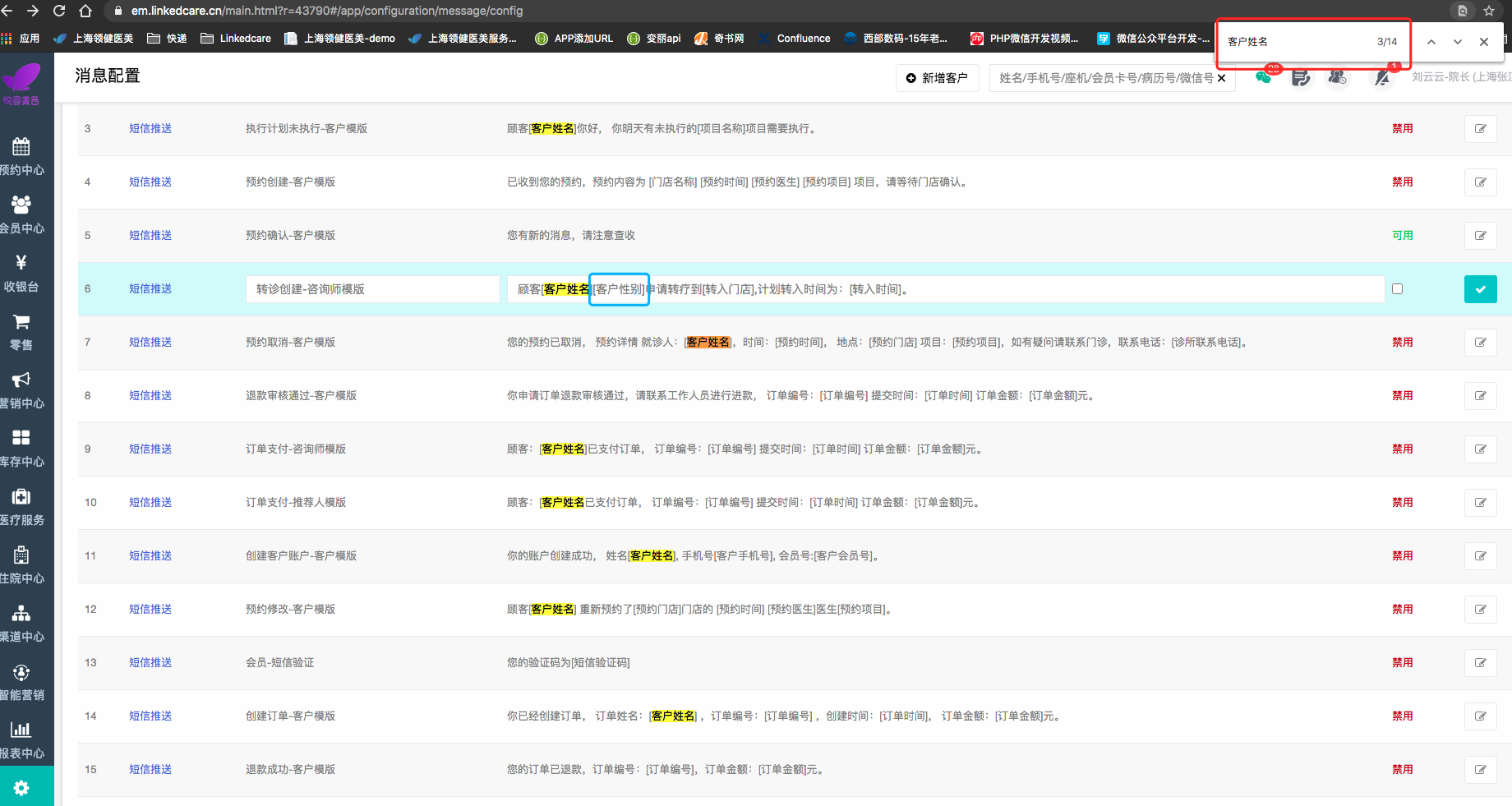Open the phone notes icon in the header

click(x=1301, y=77)
